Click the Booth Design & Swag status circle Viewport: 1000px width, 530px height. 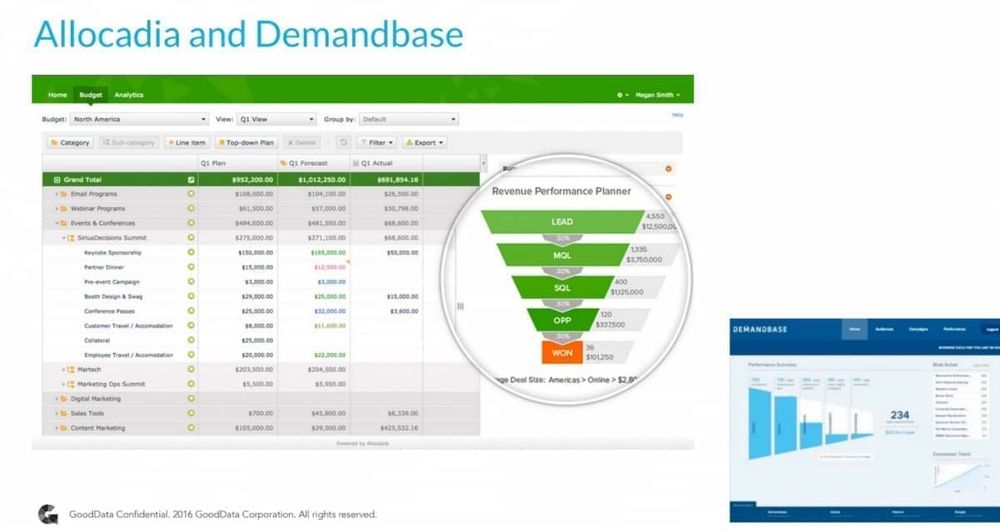coord(191,296)
